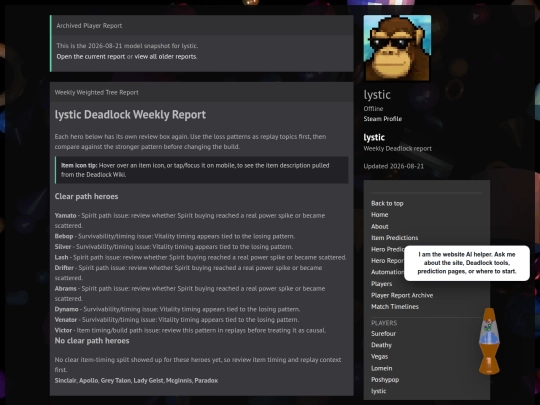Click 'lystic Deadlock Weekly Report' title

click(130, 115)
